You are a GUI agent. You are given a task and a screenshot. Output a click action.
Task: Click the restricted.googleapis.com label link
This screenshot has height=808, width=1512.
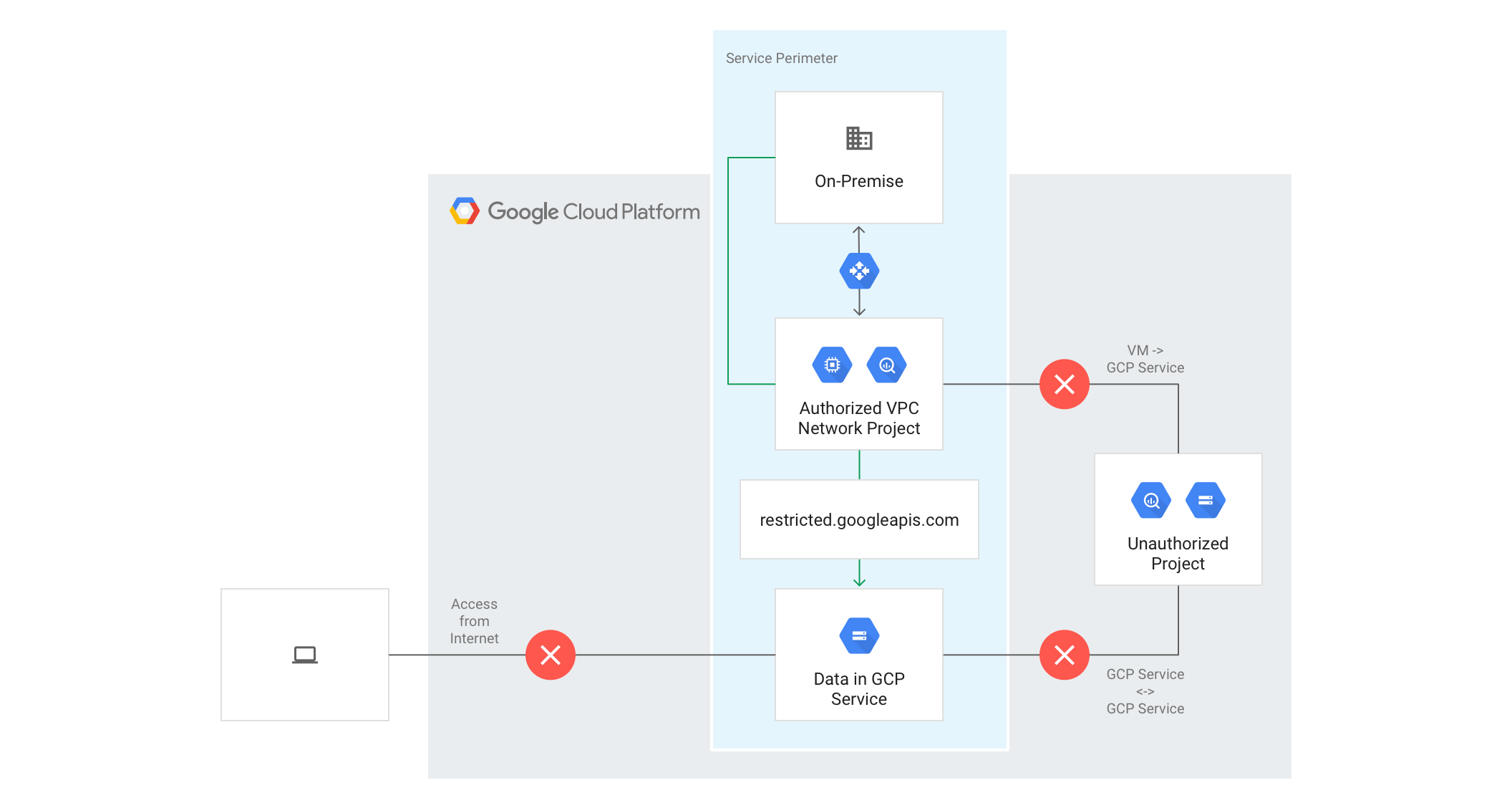[856, 519]
